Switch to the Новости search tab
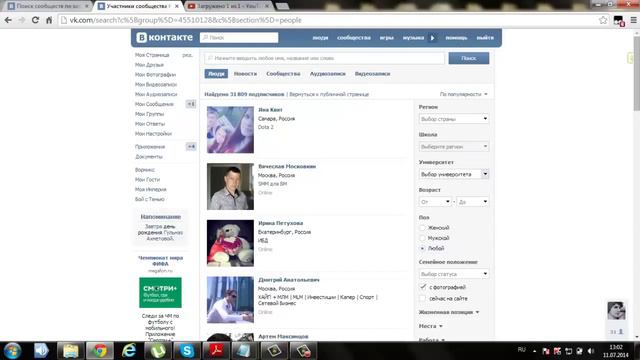The image size is (640, 360). pos(245,74)
